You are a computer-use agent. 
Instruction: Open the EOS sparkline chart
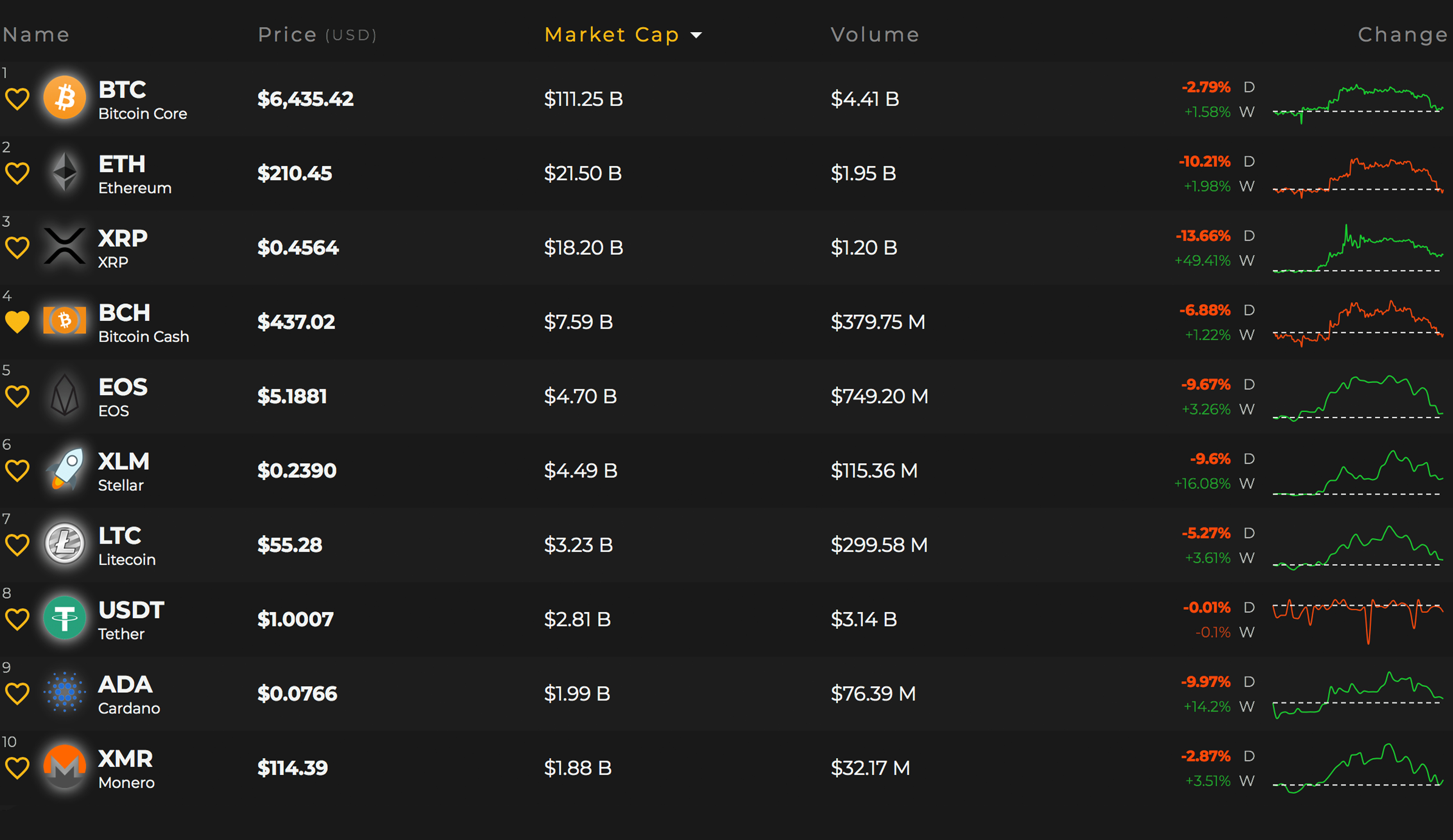pyautogui.click(x=1358, y=398)
